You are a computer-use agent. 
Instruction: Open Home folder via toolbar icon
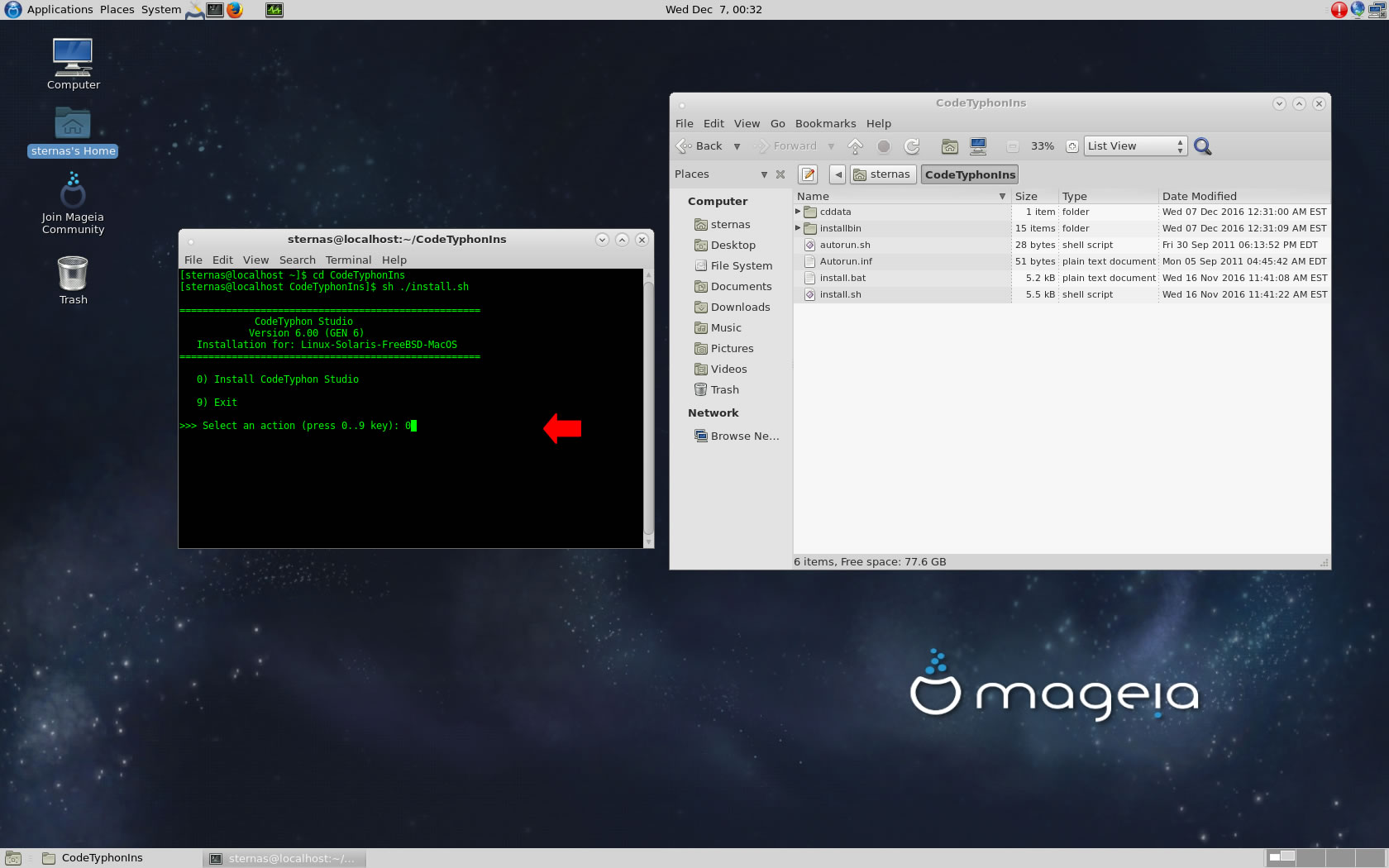950,146
